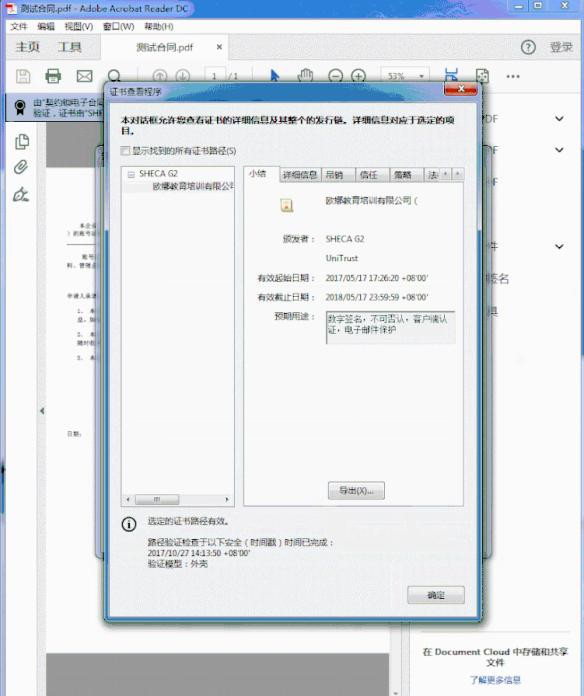Click the certificate tree horizontal scrollbar

[x=178, y=499]
